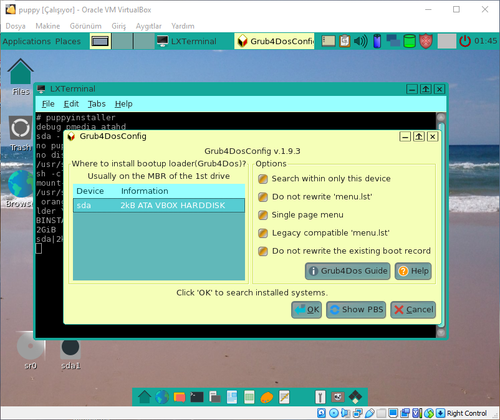Image resolution: width=500 pixels, height=420 pixels.
Task: Select the sda VBOX HARDDISK row
Action: (x=159, y=205)
